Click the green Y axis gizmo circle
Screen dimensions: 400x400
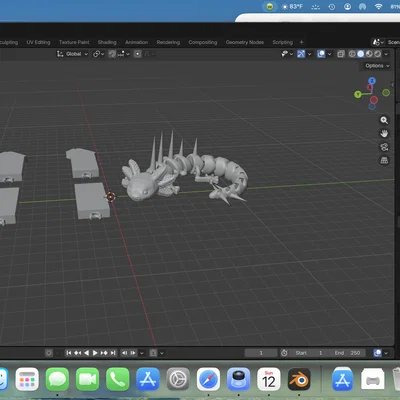(358, 95)
